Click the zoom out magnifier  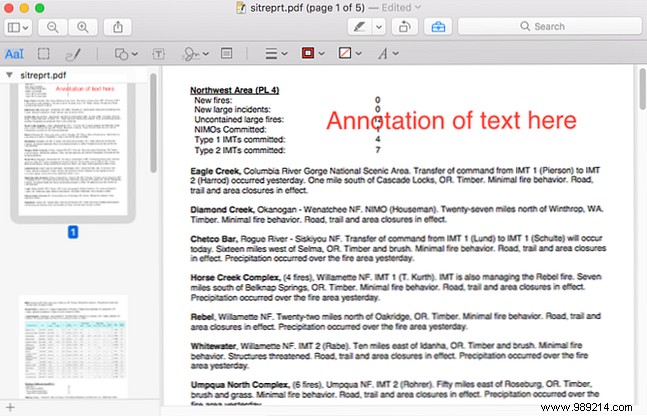[x=52, y=27]
